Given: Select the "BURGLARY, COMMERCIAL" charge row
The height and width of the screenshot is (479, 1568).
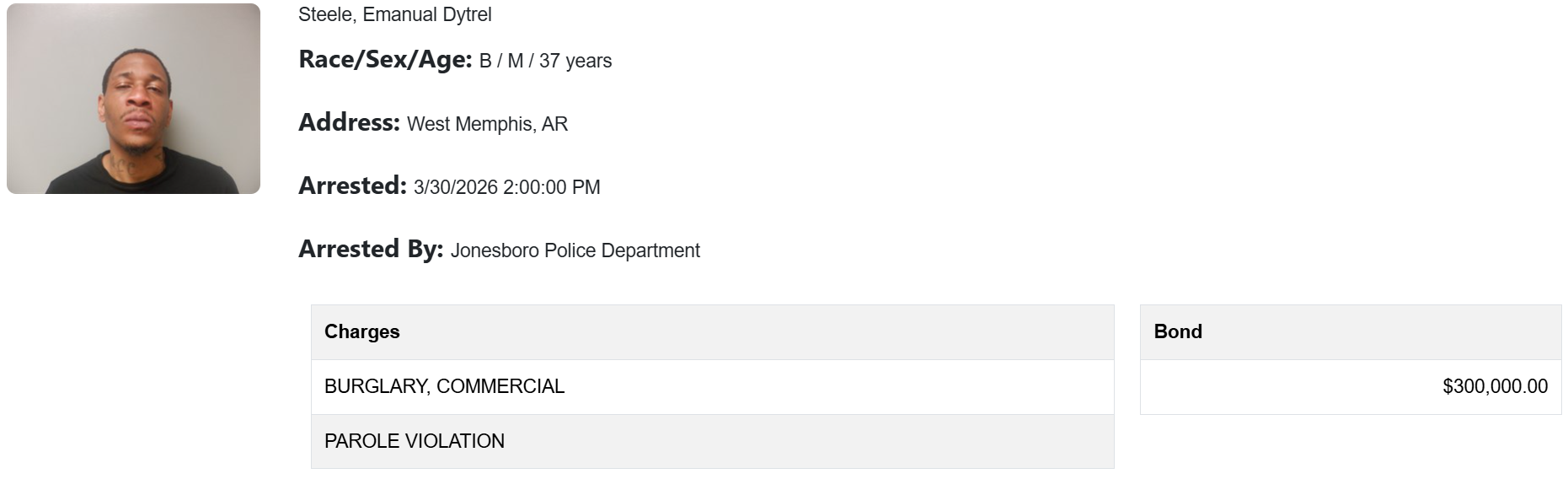Looking at the screenshot, I should pyautogui.click(x=445, y=386).
